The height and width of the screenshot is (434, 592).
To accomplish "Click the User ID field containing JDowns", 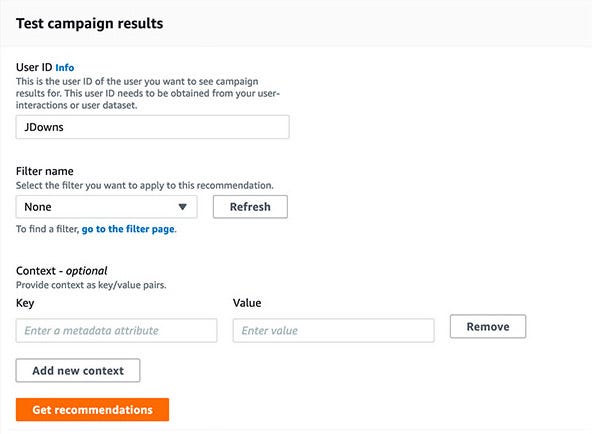I will click(x=153, y=127).
